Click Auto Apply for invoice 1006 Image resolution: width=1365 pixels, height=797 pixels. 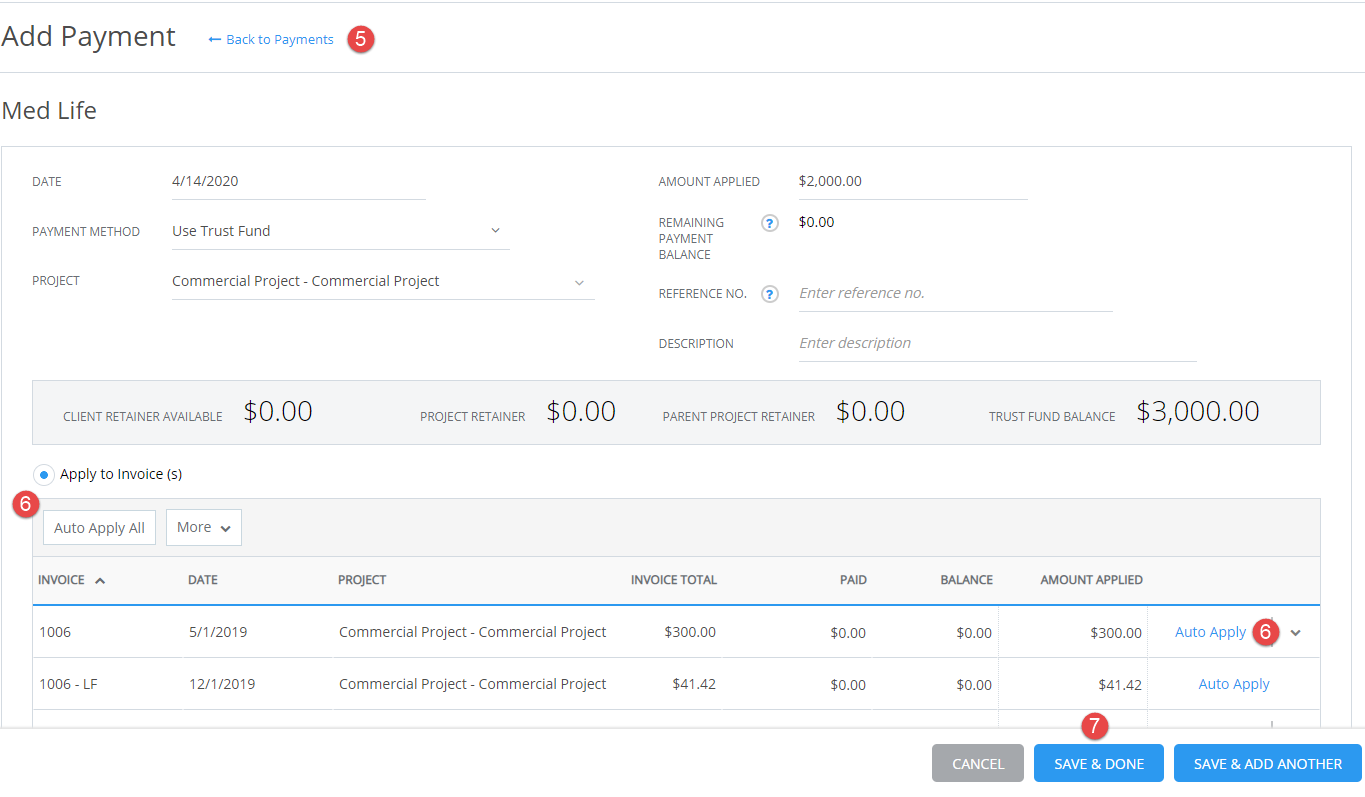click(1210, 632)
